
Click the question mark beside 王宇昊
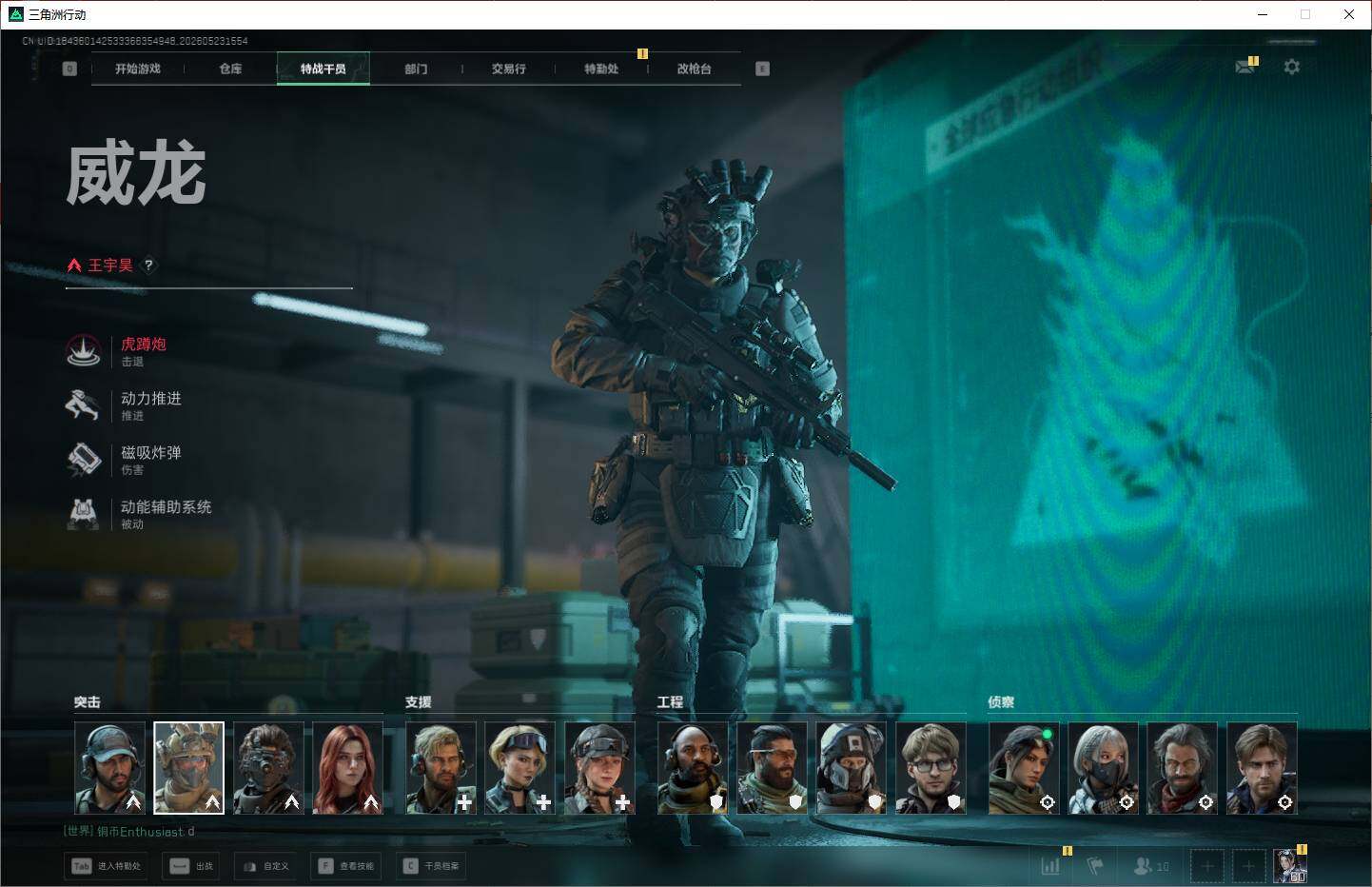click(148, 266)
